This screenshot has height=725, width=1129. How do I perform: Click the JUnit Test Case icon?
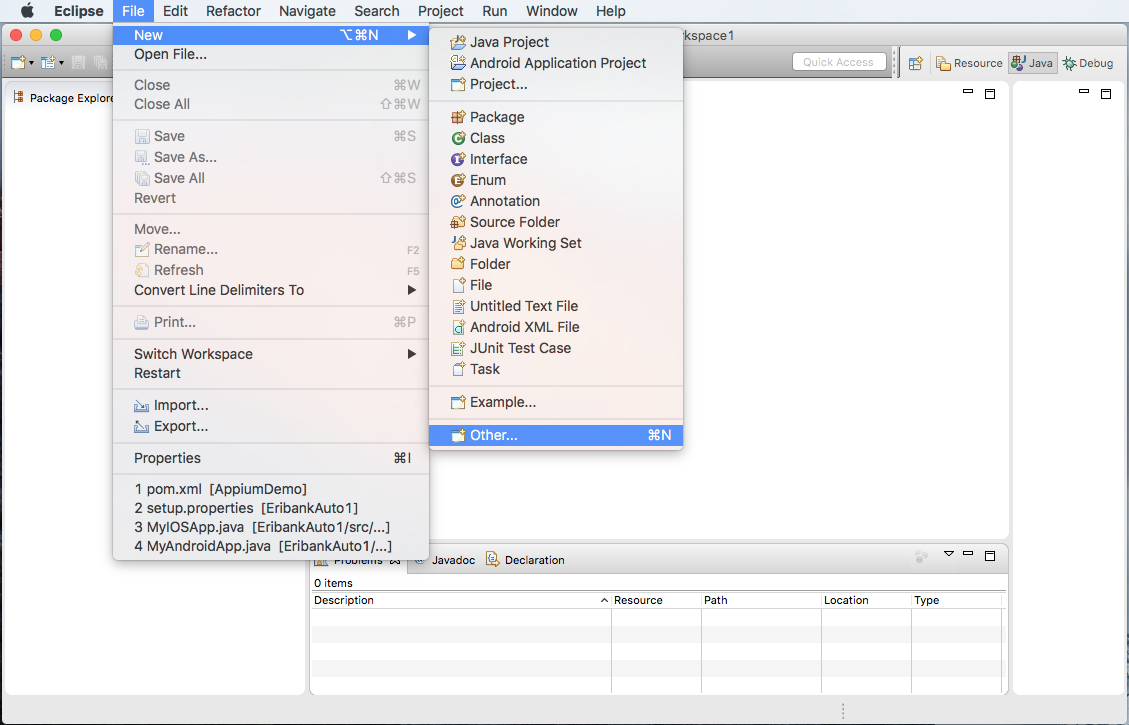pyautogui.click(x=457, y=348)
